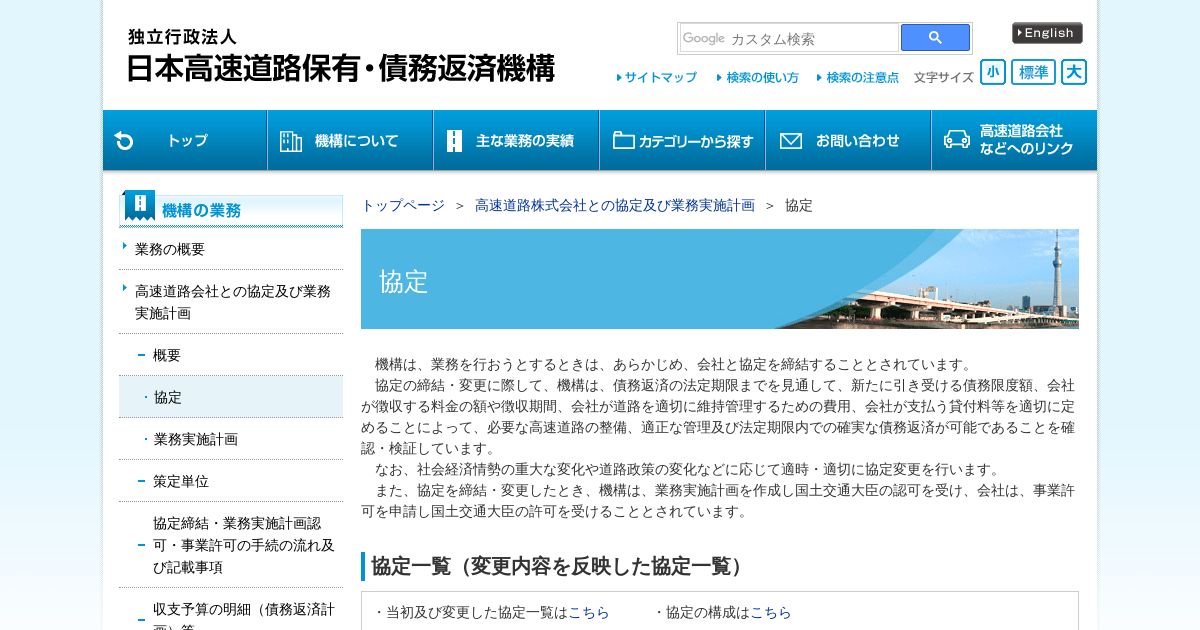
Task: Set text size to 大
Action: [x=1074, y=72]
